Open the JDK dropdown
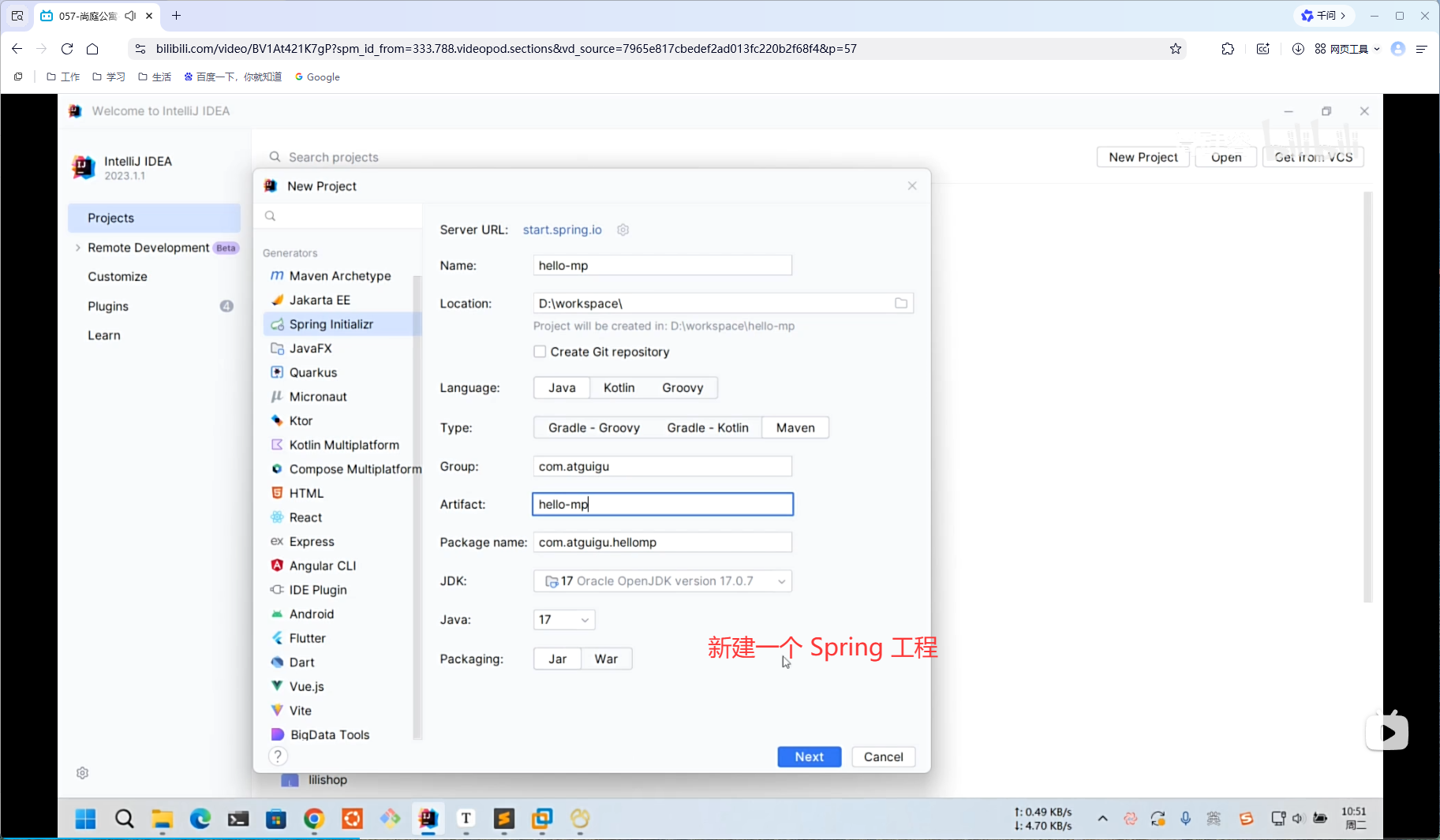Image resolution: width=1440 pixels, height=840 pixels. click(x=663, y=581)
